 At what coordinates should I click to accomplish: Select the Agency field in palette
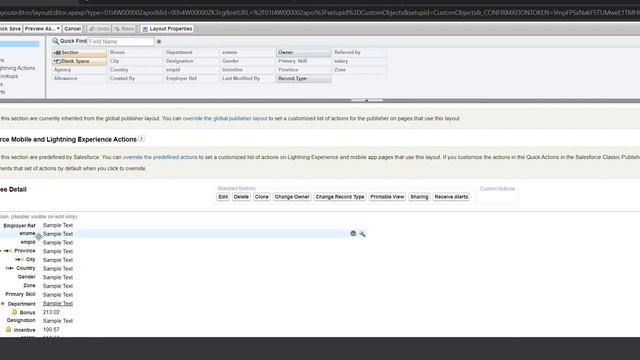coord(79,70)
